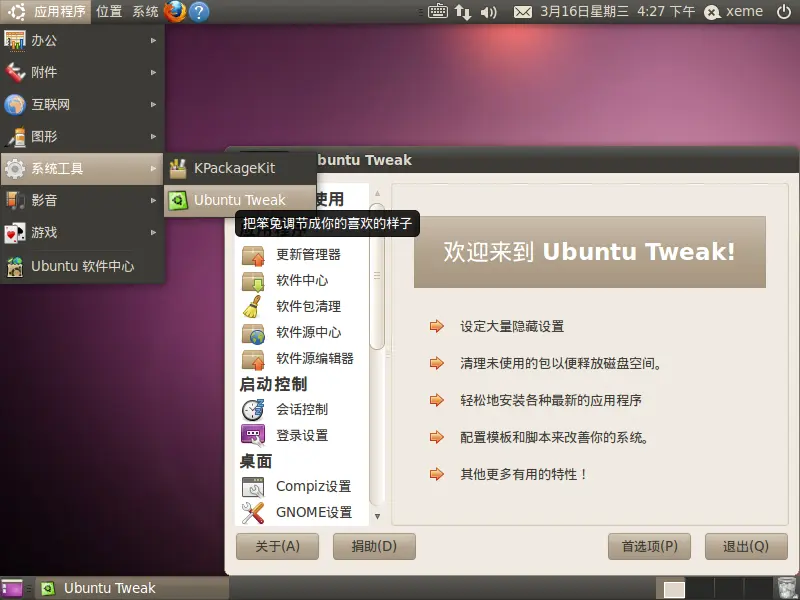Open the trash icon in bottom panel
The height and width of the screenshot is (600, 800).
787,588
